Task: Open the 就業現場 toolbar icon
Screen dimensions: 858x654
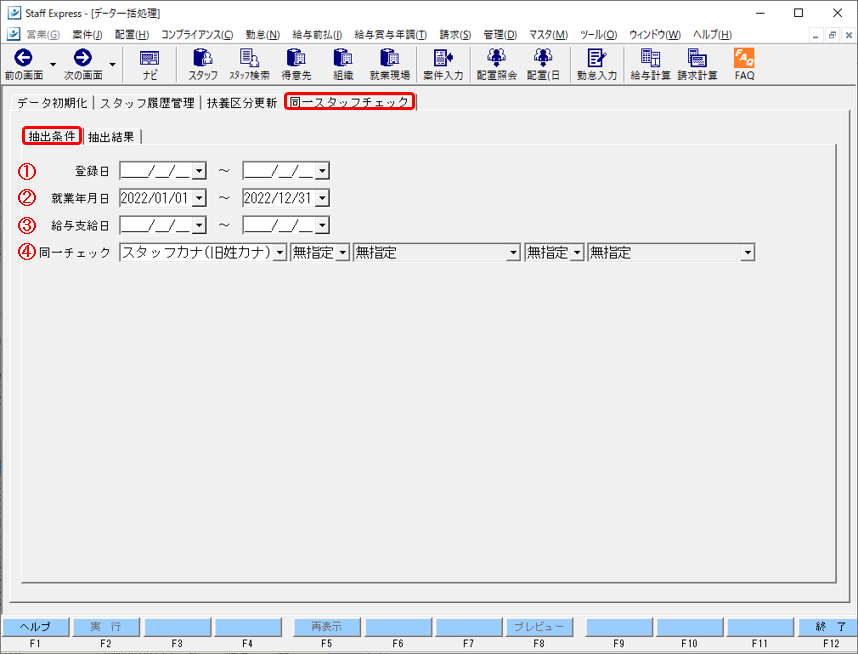Action: (x=390, y=58)
